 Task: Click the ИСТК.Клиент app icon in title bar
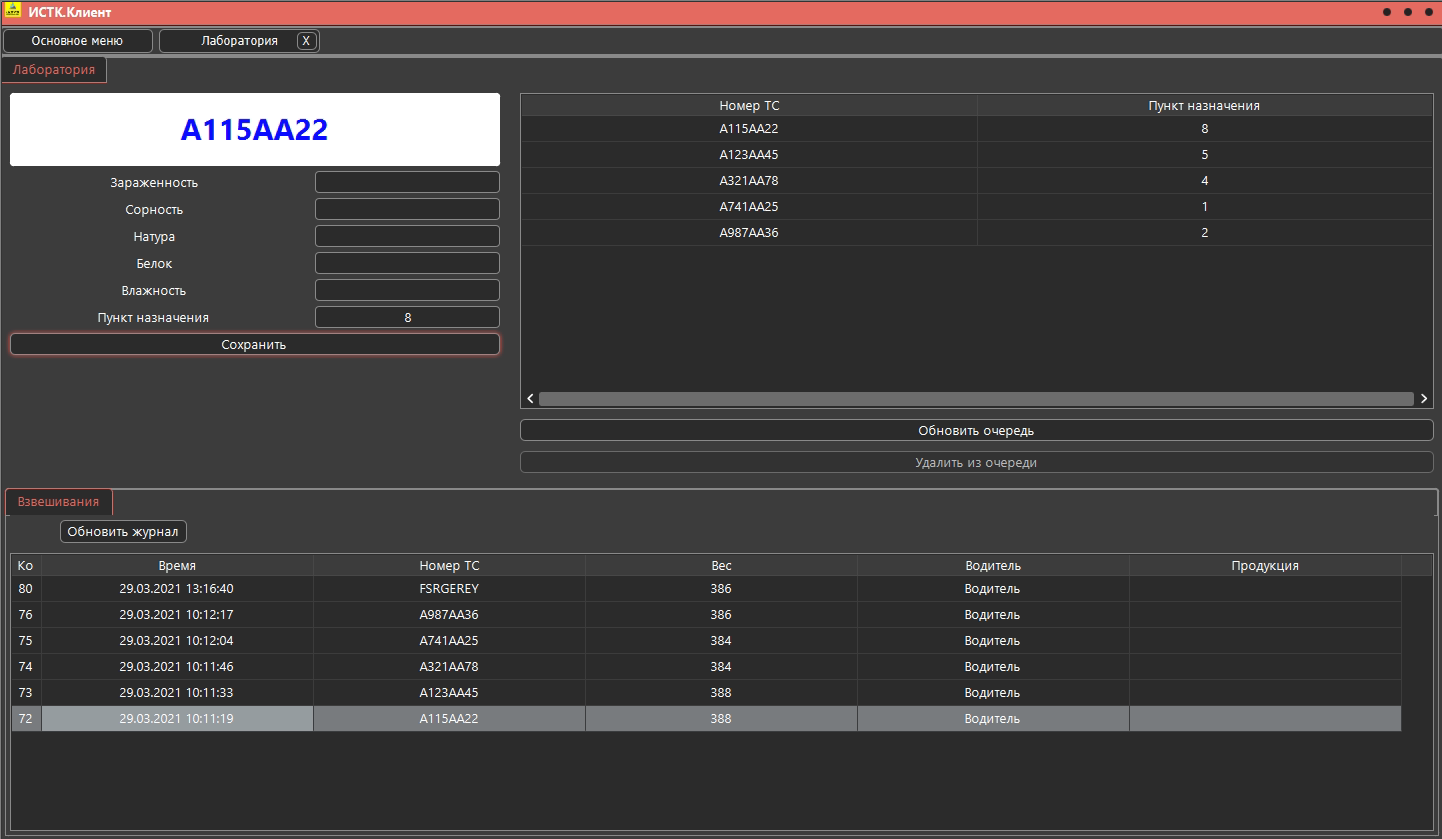(13, 12)
